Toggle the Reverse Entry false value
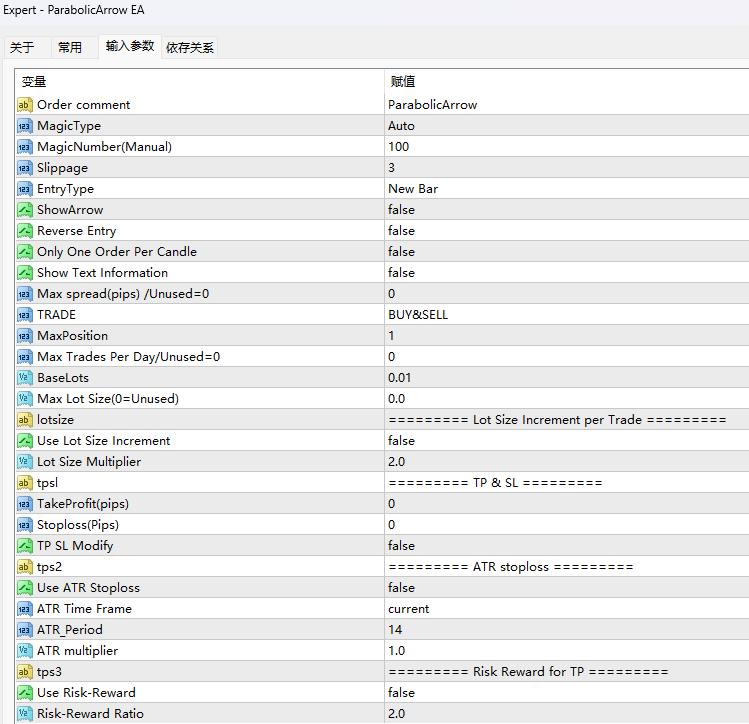 click(401, 231)
